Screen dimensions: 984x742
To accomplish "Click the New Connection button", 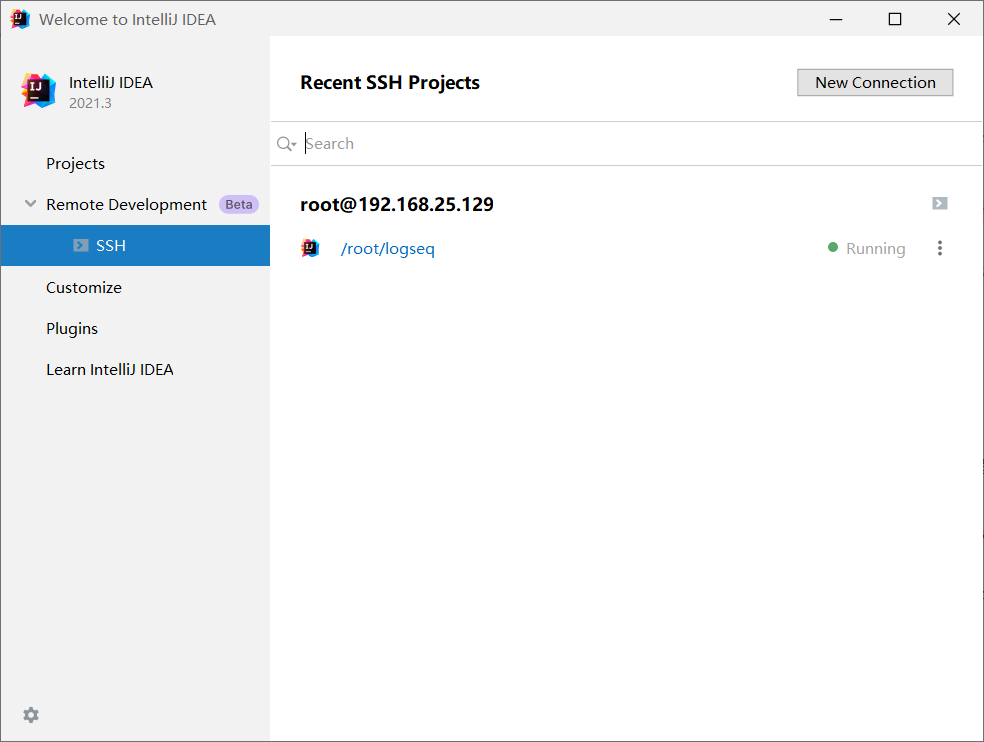I will pos(875,82).
